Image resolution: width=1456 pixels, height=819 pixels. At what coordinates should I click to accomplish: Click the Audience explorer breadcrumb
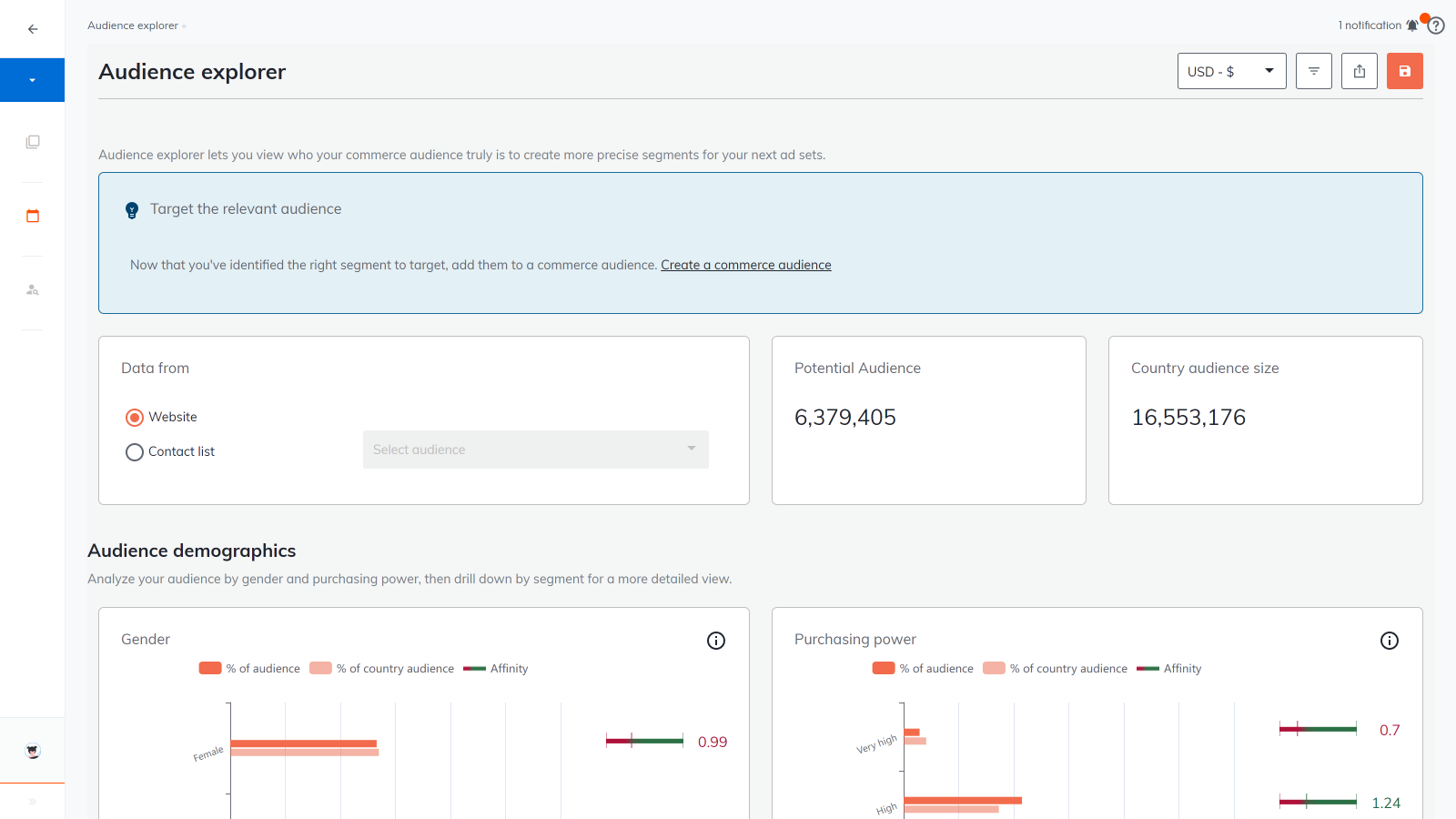pos(133,25)
